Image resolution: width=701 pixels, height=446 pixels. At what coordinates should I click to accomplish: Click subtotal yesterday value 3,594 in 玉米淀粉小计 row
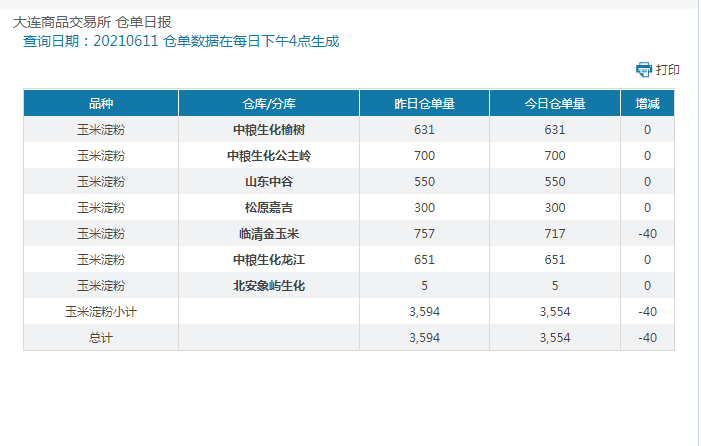424,311
